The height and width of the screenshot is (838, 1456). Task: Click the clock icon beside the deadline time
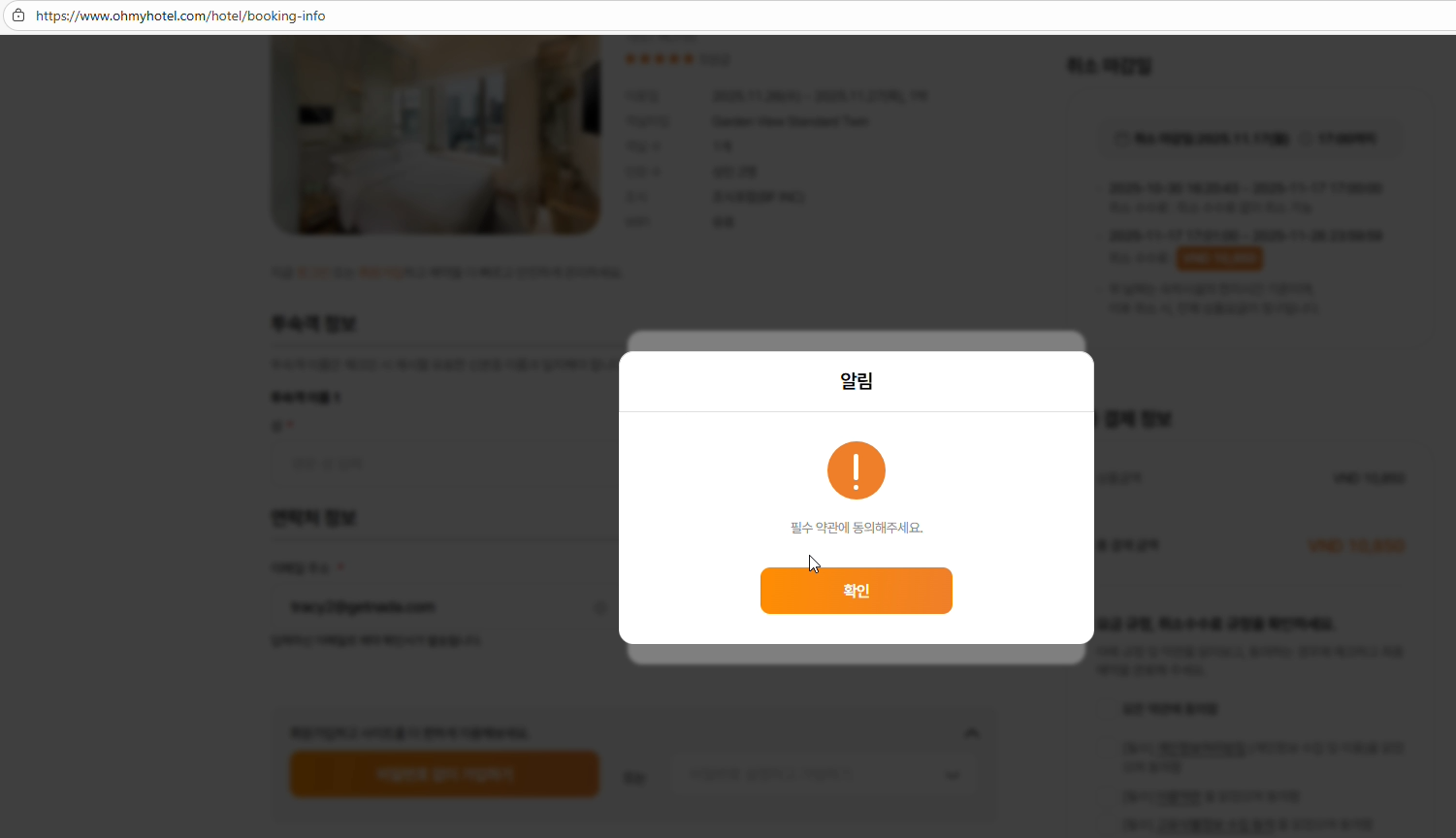pos(1306,139)
